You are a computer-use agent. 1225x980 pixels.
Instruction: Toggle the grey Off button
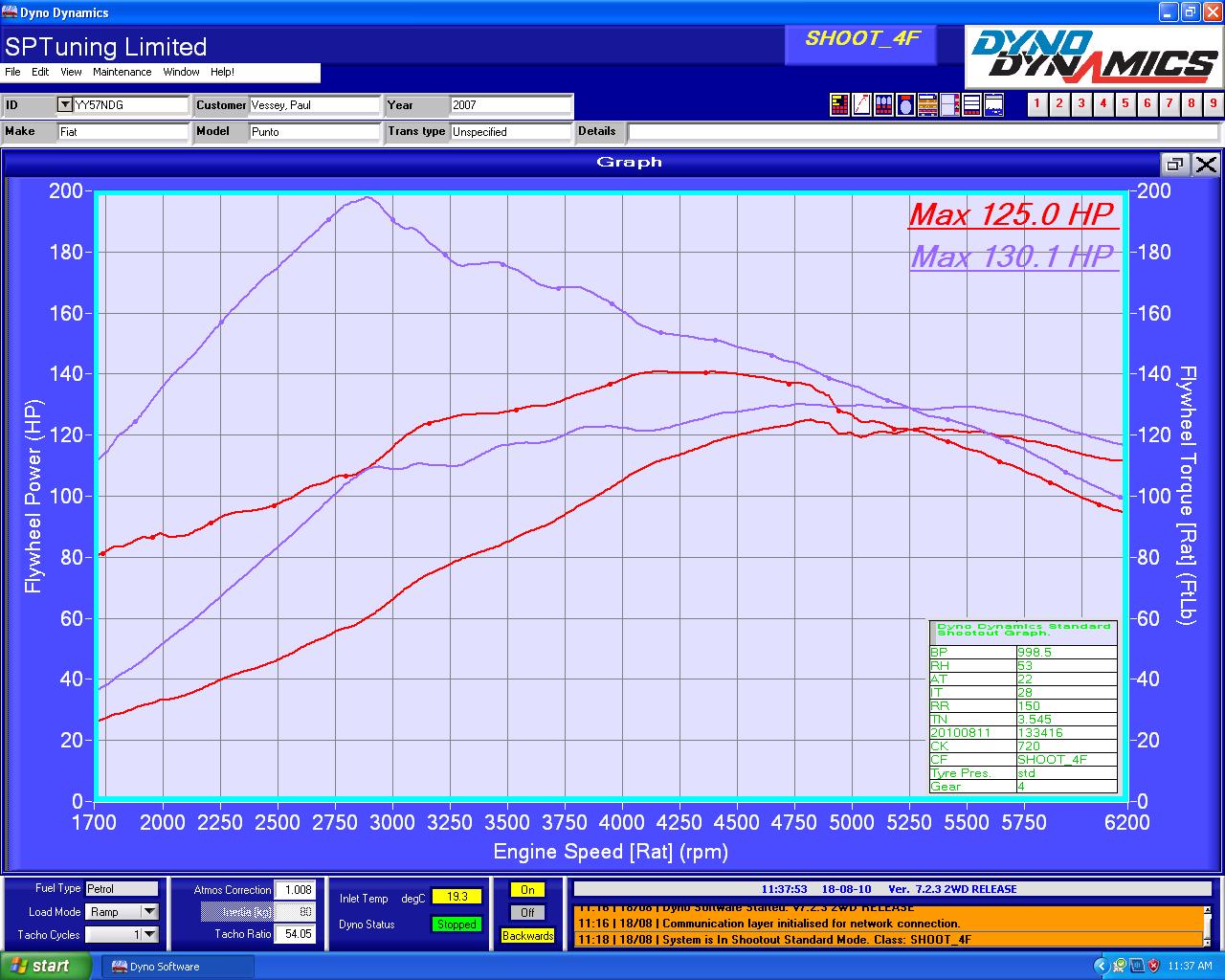pos(527,913)
